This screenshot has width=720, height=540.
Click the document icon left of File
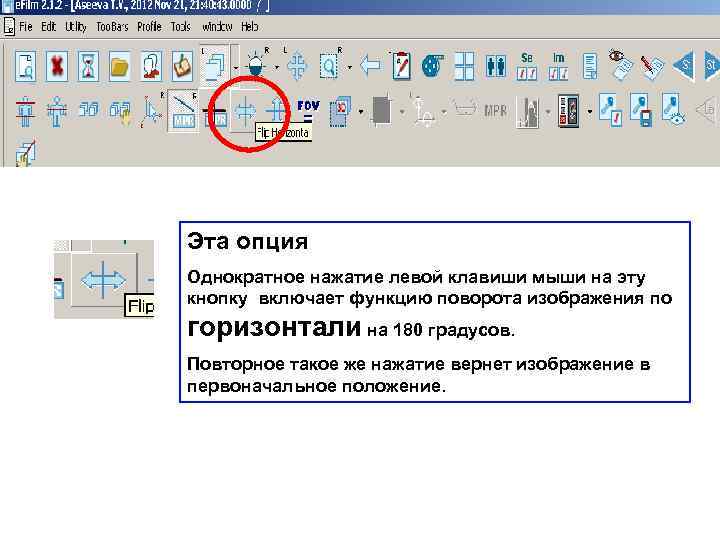click(x=9, y=27)
